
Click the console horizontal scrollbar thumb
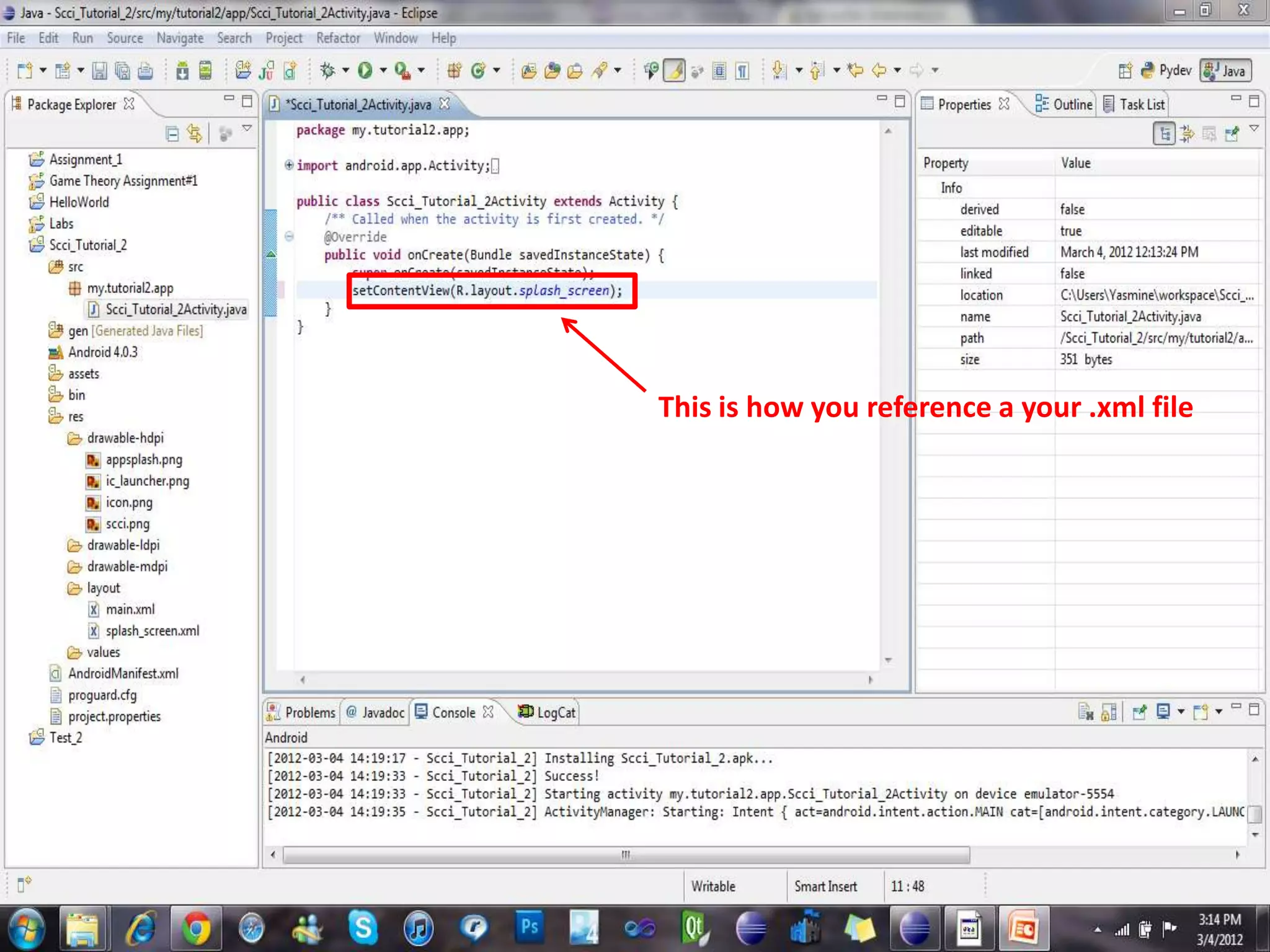tap(626, 855)
